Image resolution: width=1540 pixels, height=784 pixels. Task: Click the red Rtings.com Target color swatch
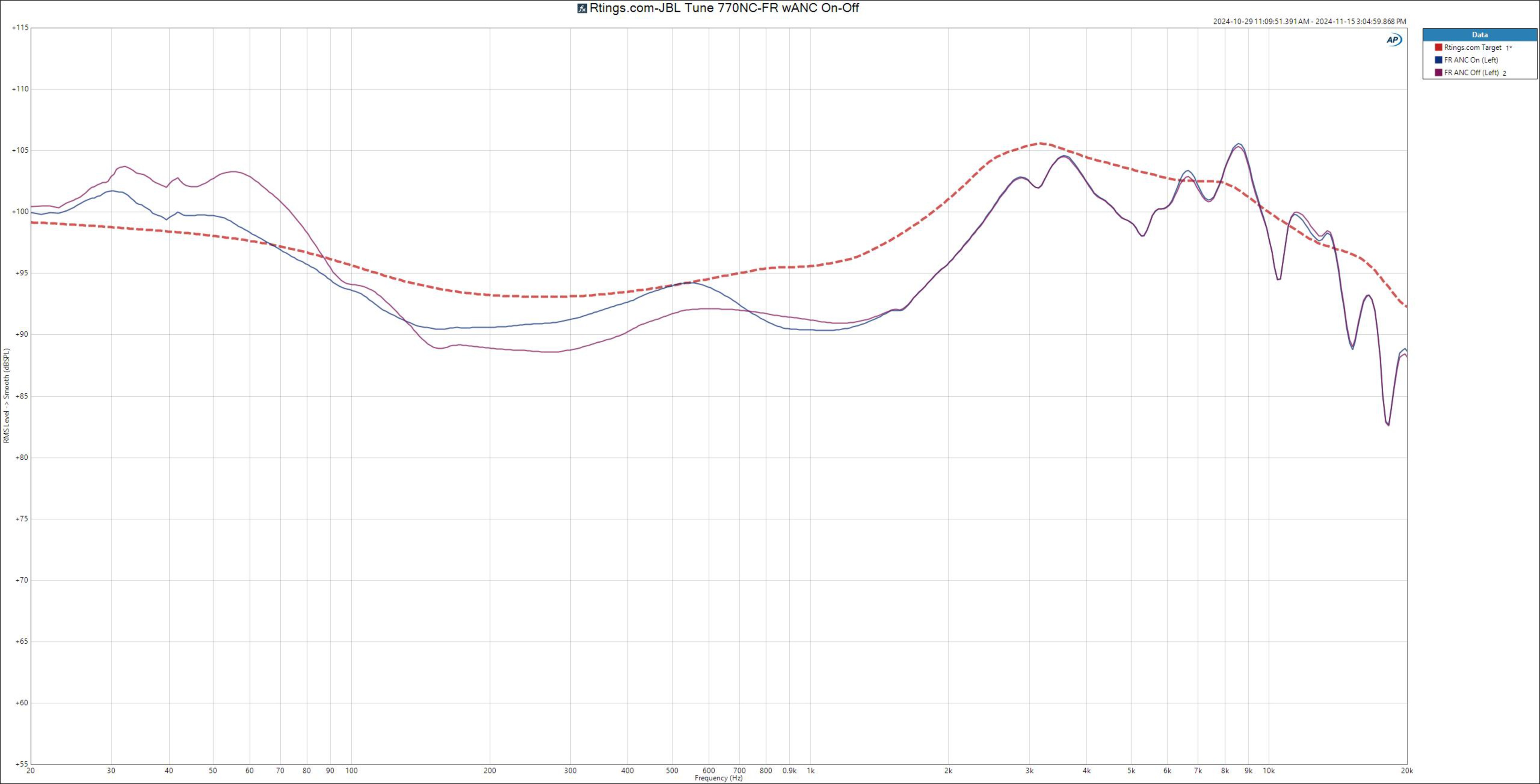pos(1439,47)
